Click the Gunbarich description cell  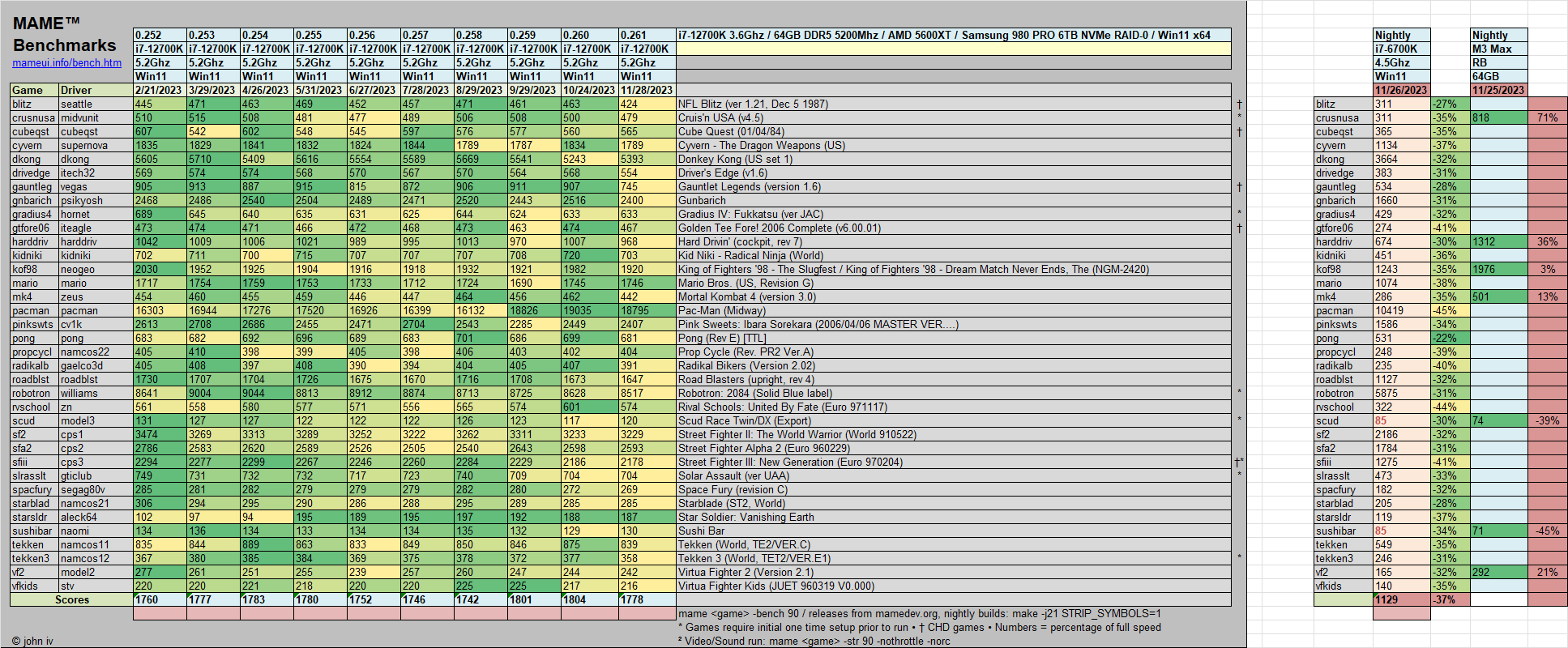(x=954, y=200)
